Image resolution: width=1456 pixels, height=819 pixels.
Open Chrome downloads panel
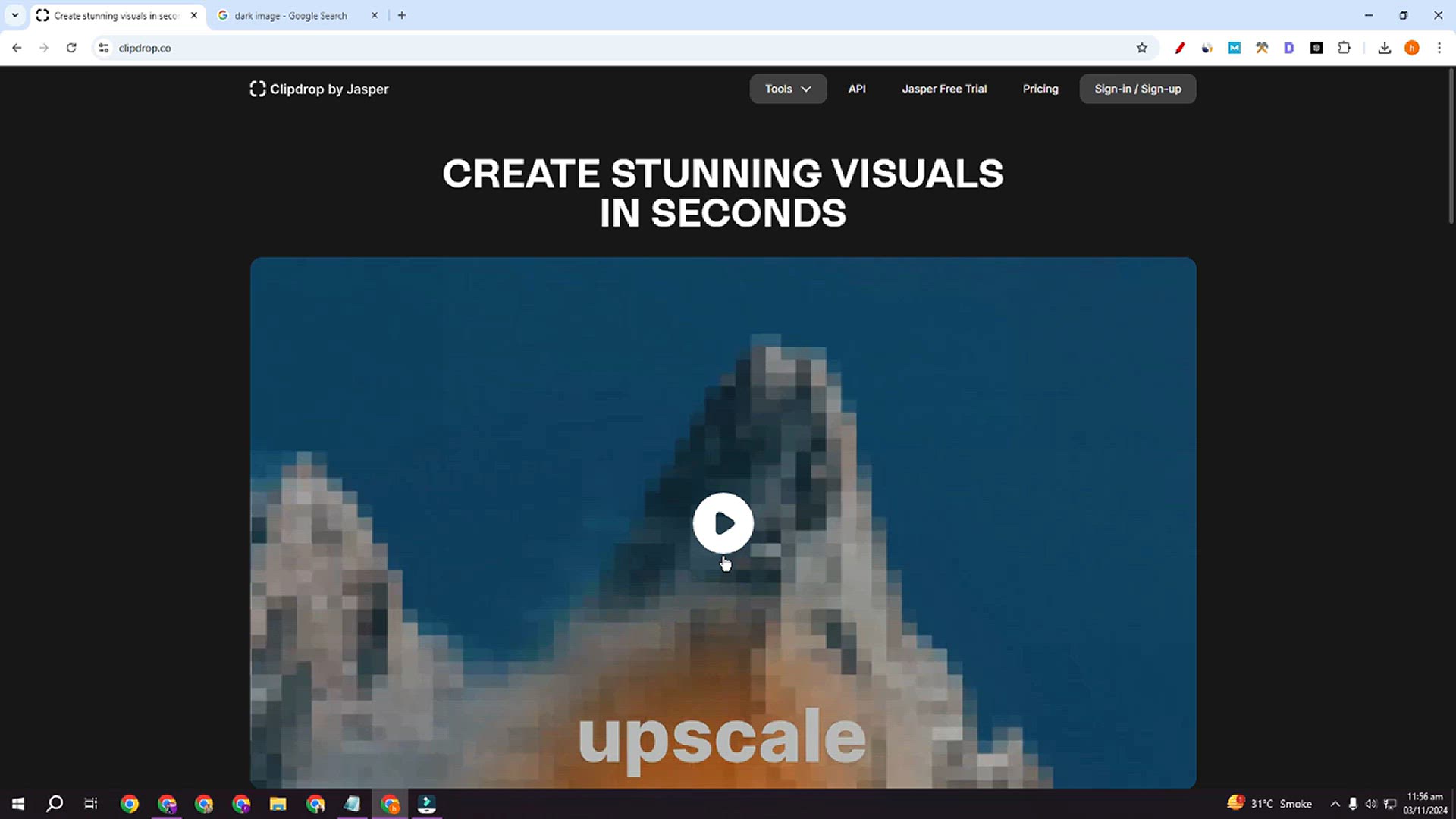click(1385, 48)
